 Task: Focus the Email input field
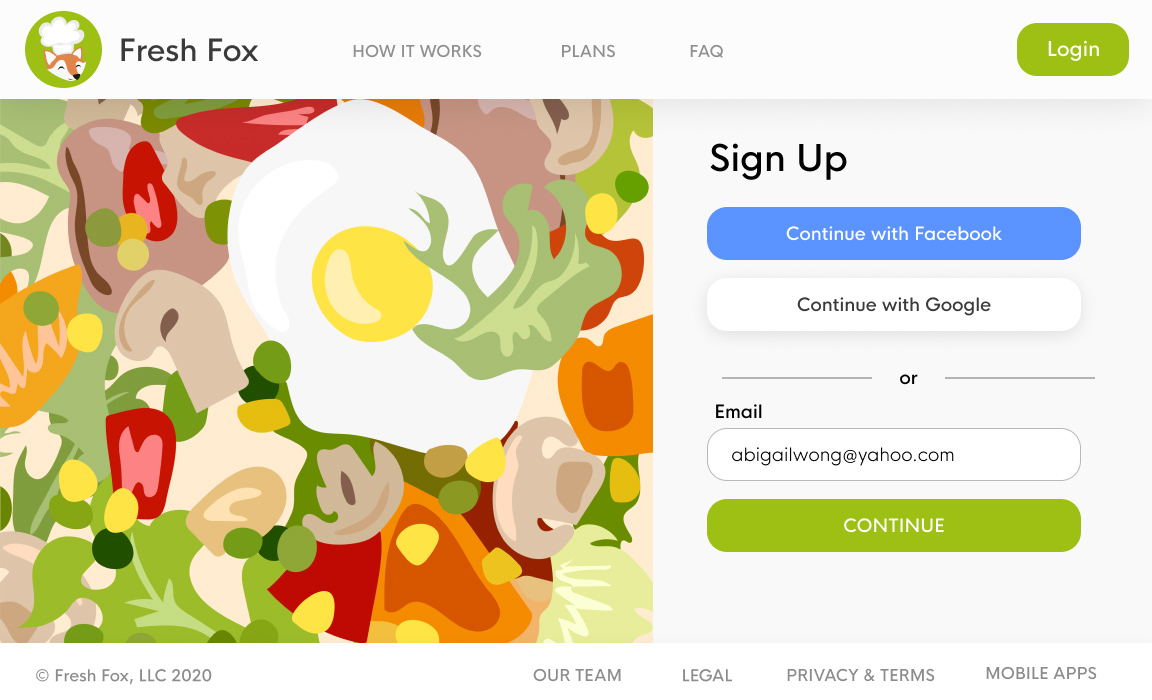point(893,455)
